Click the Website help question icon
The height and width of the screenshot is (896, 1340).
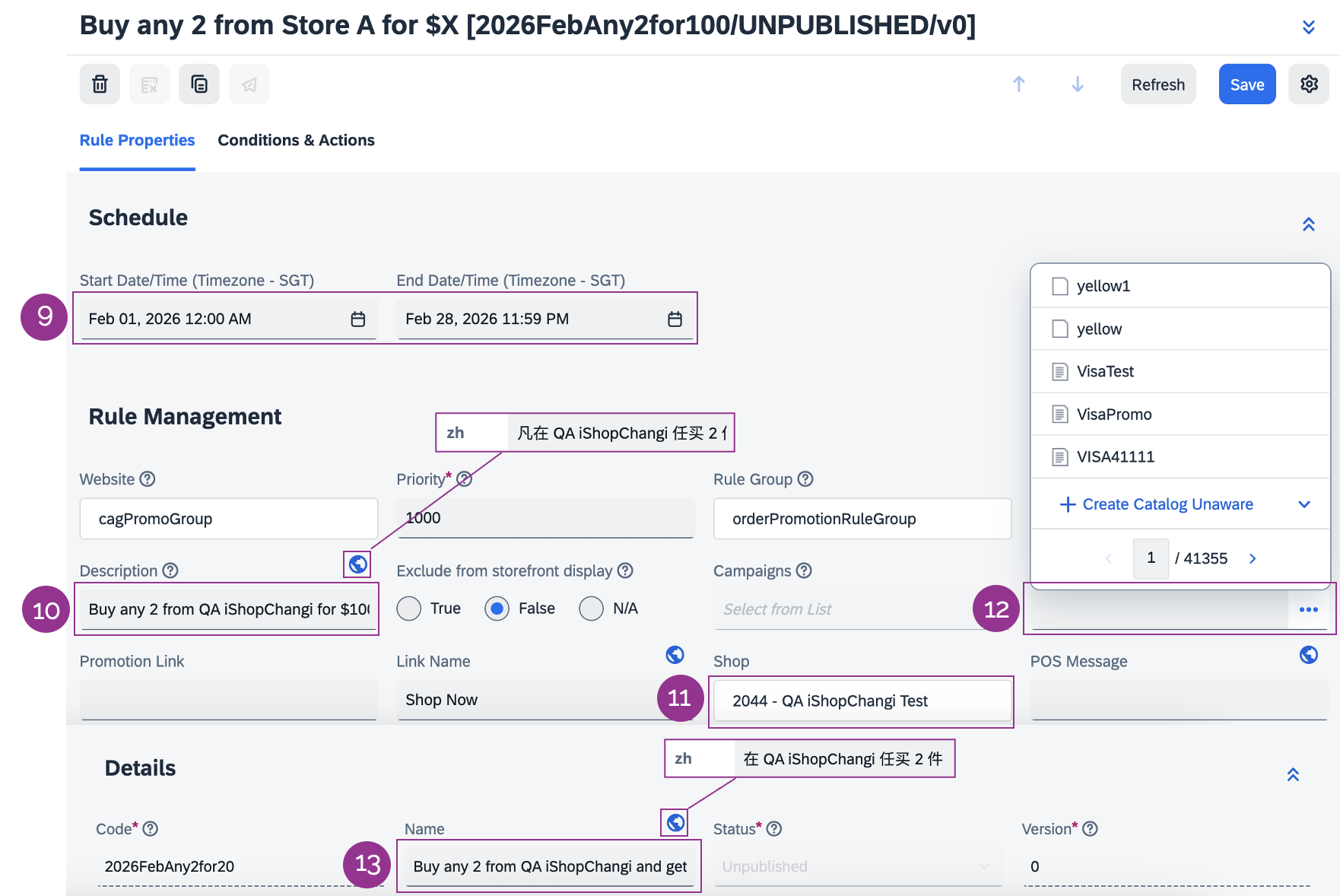(x=148, y=479)
